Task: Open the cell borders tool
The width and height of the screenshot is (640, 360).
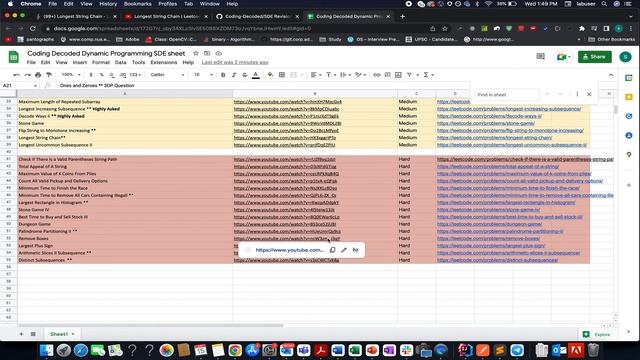Action: point(282,75)
